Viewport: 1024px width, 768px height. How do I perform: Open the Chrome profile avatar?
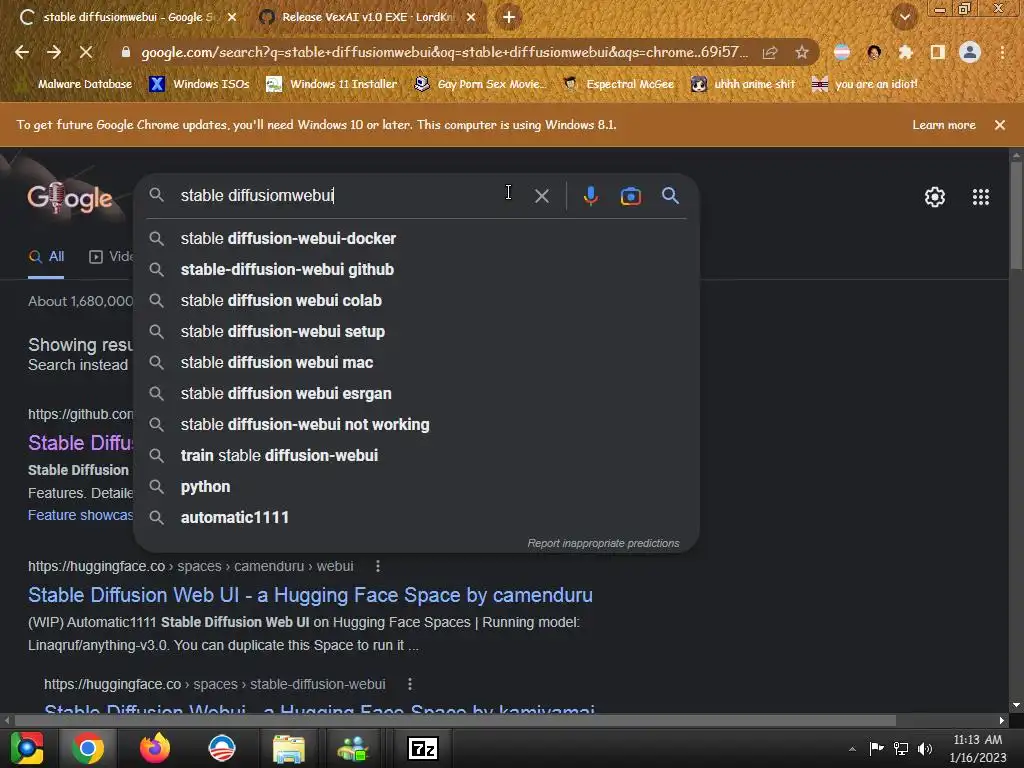tap(970, 52)
